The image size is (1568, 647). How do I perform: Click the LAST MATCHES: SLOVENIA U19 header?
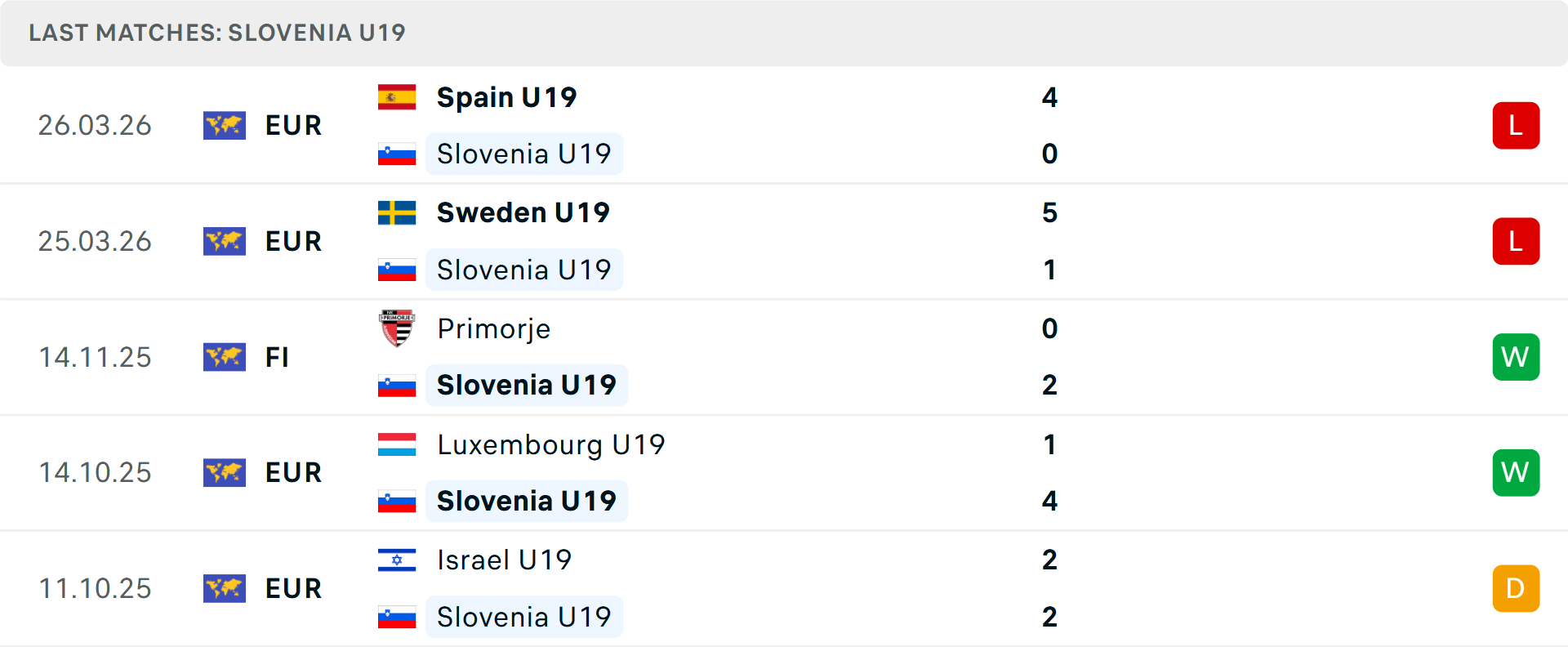[x=216, y=33]
